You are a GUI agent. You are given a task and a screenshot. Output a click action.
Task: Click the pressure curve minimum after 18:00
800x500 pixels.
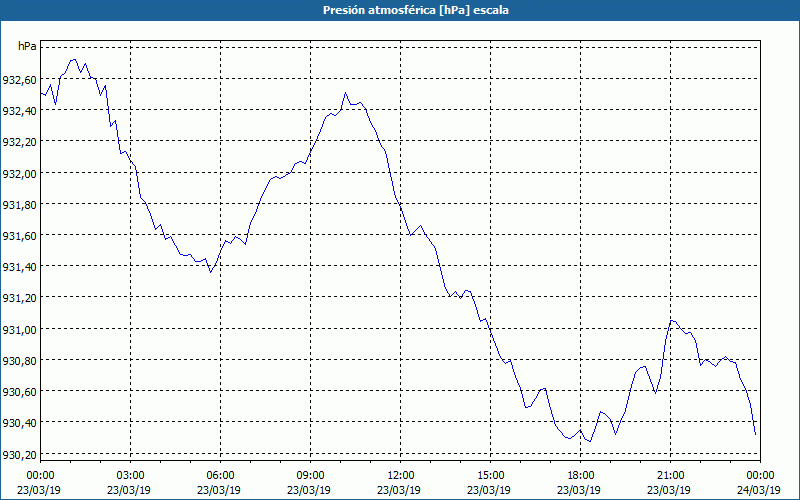click(x=590, y=441)
